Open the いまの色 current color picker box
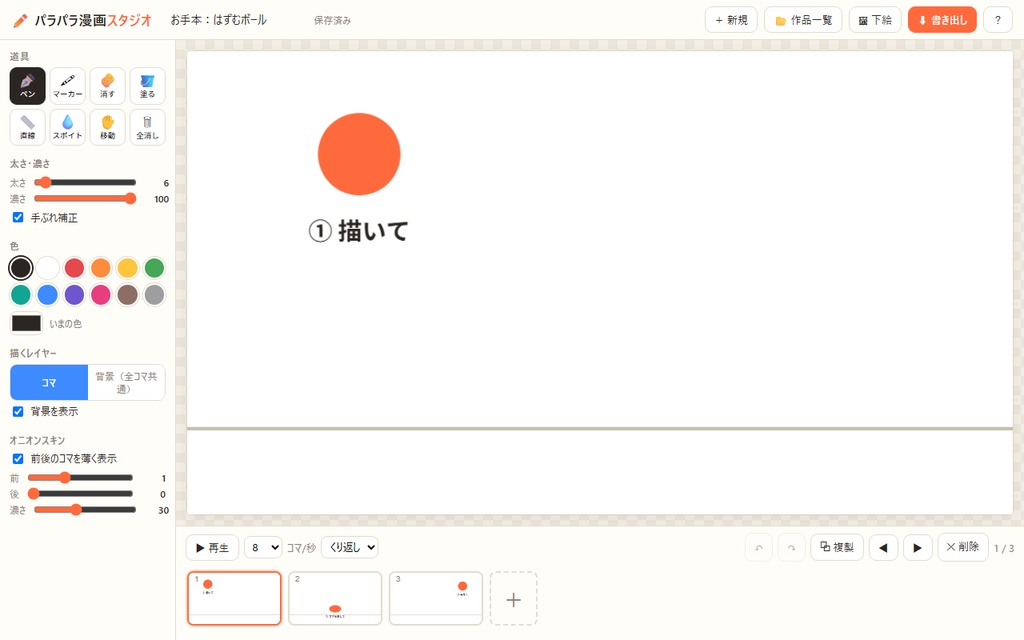This screenshot has width=1024, height=640. coord(26,323)
